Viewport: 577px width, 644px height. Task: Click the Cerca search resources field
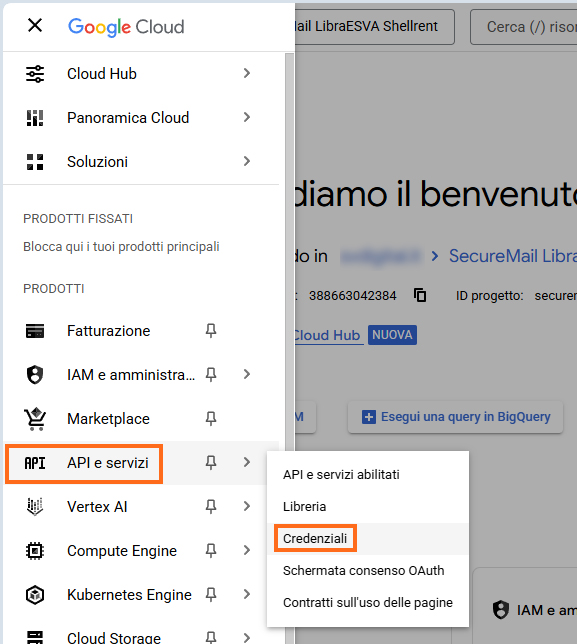coord(524,27)
